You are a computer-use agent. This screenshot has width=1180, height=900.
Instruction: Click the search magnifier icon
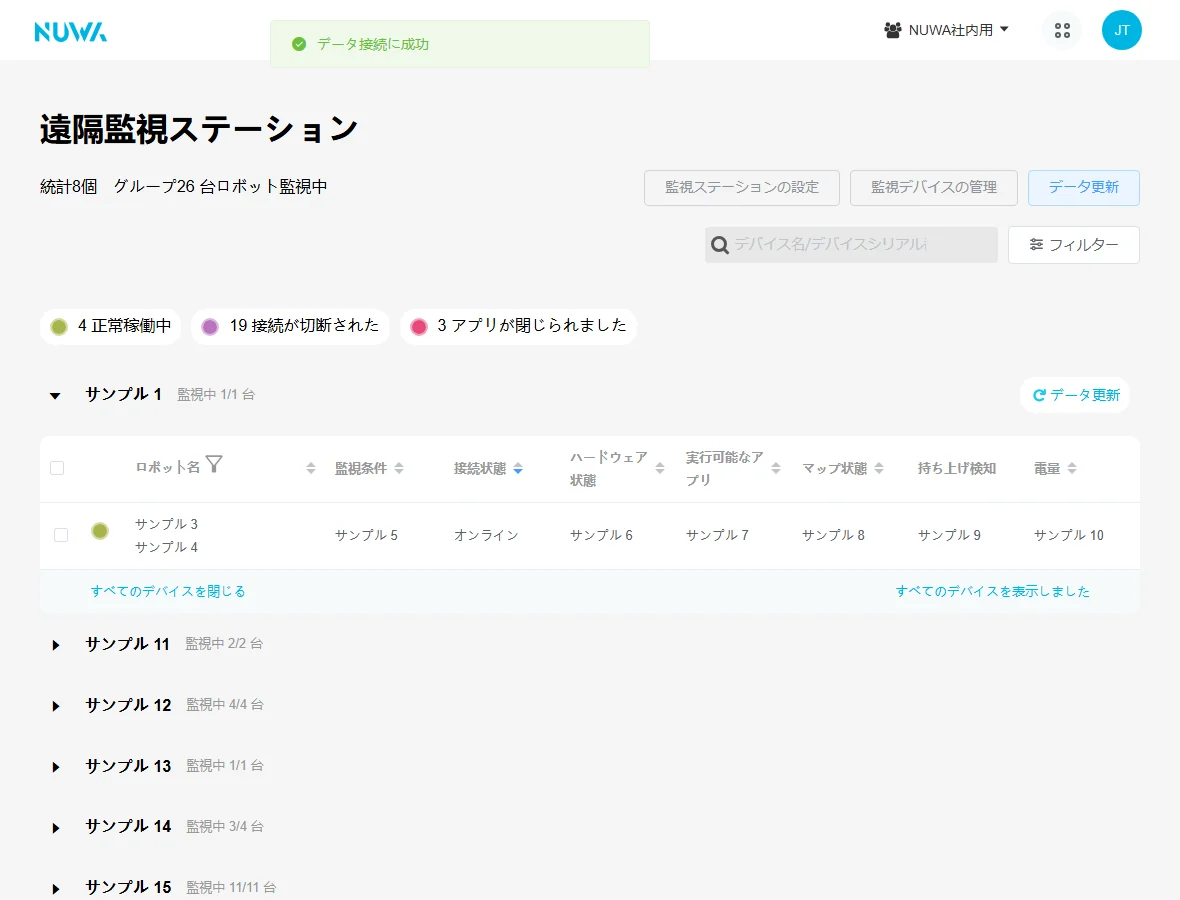[x=720, y=245]
